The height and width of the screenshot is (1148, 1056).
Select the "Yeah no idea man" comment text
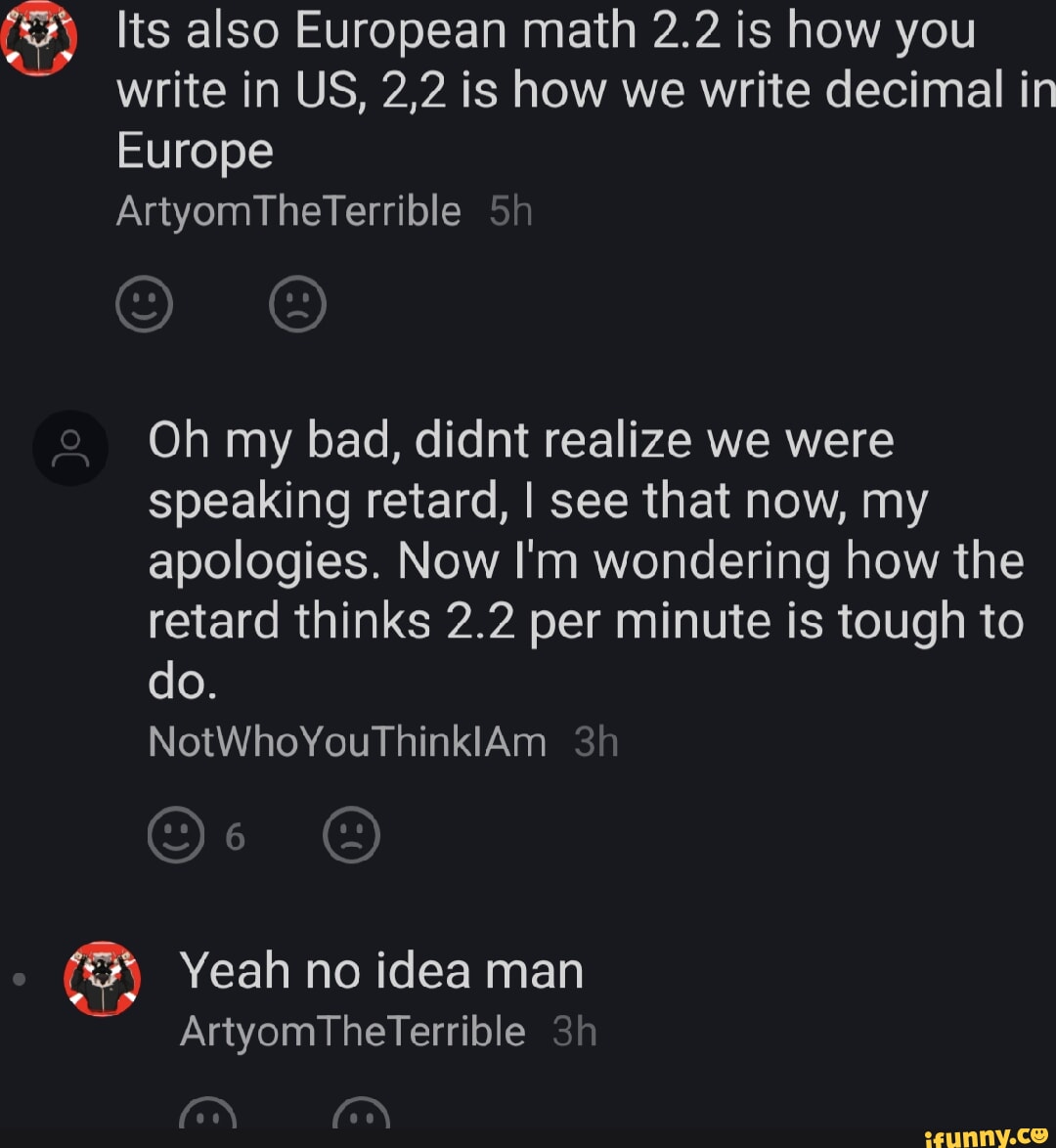[x=381, y=971]
